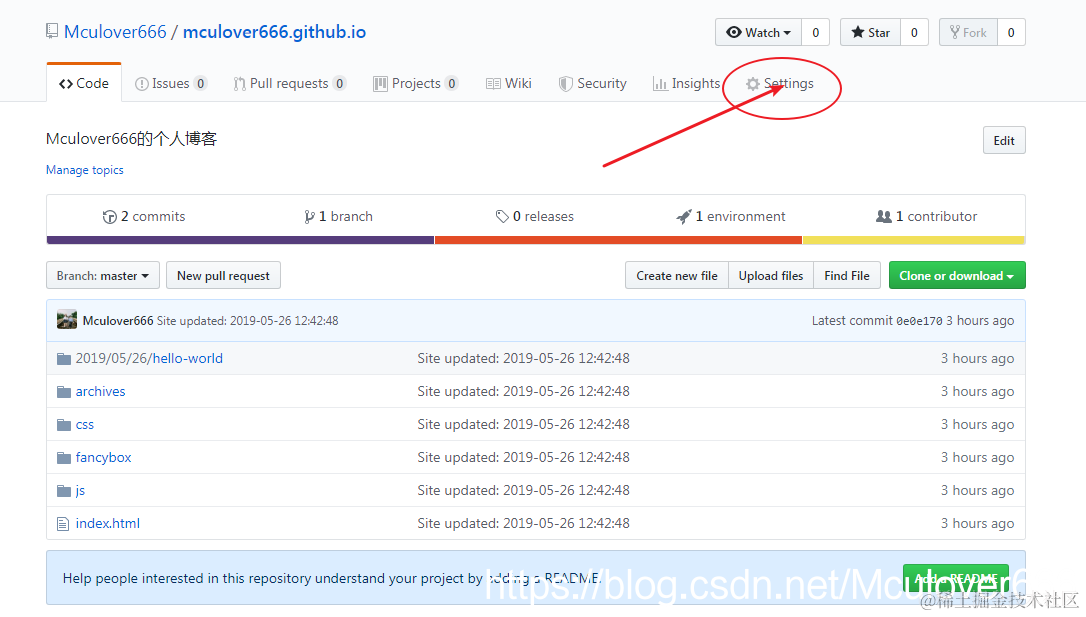Click Find File button
Viewport: 1086px width, 617px height.
(x=847, y=276)
